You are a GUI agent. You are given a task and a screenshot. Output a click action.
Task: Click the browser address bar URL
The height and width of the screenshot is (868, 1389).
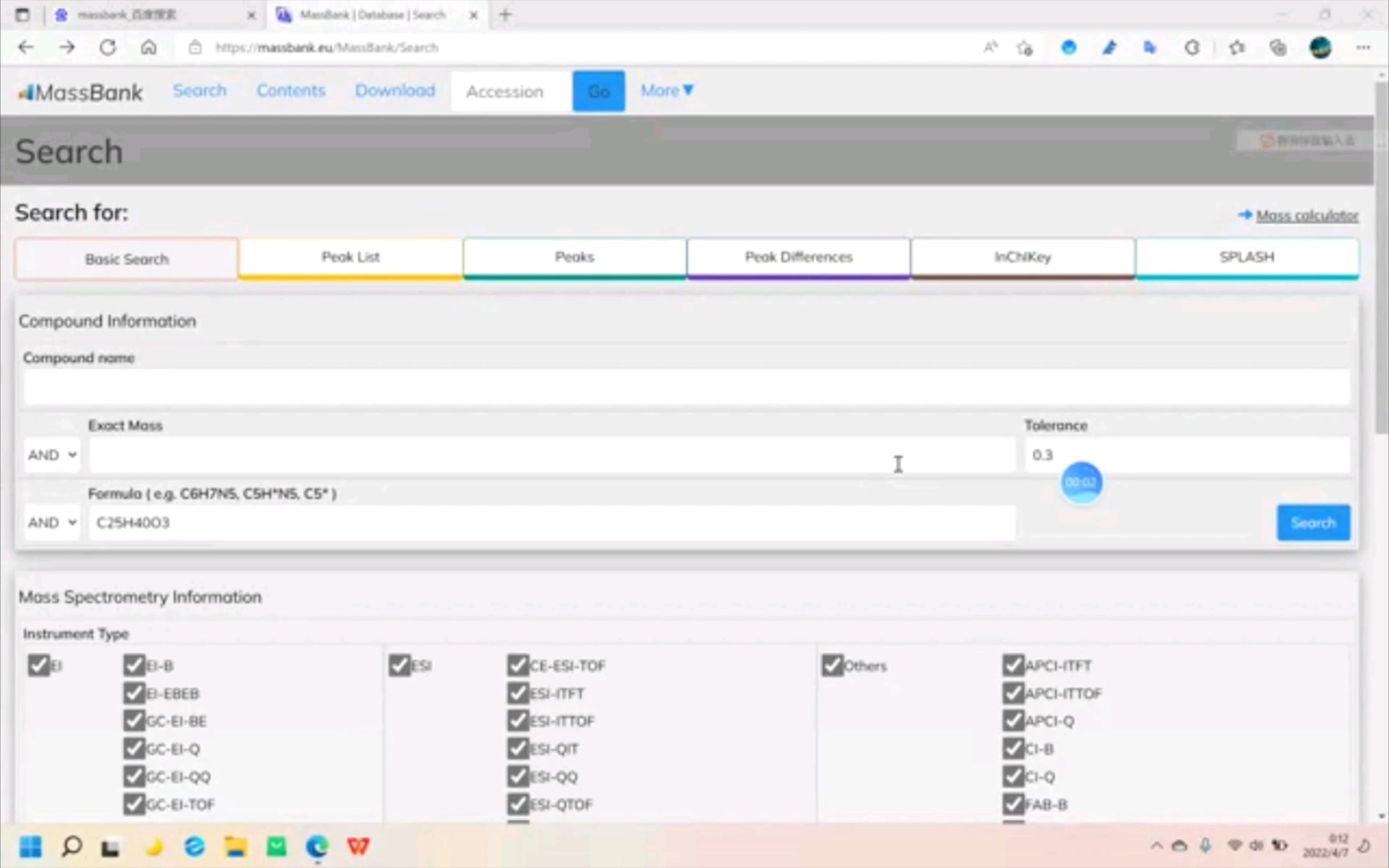click(x=326, y=47)
